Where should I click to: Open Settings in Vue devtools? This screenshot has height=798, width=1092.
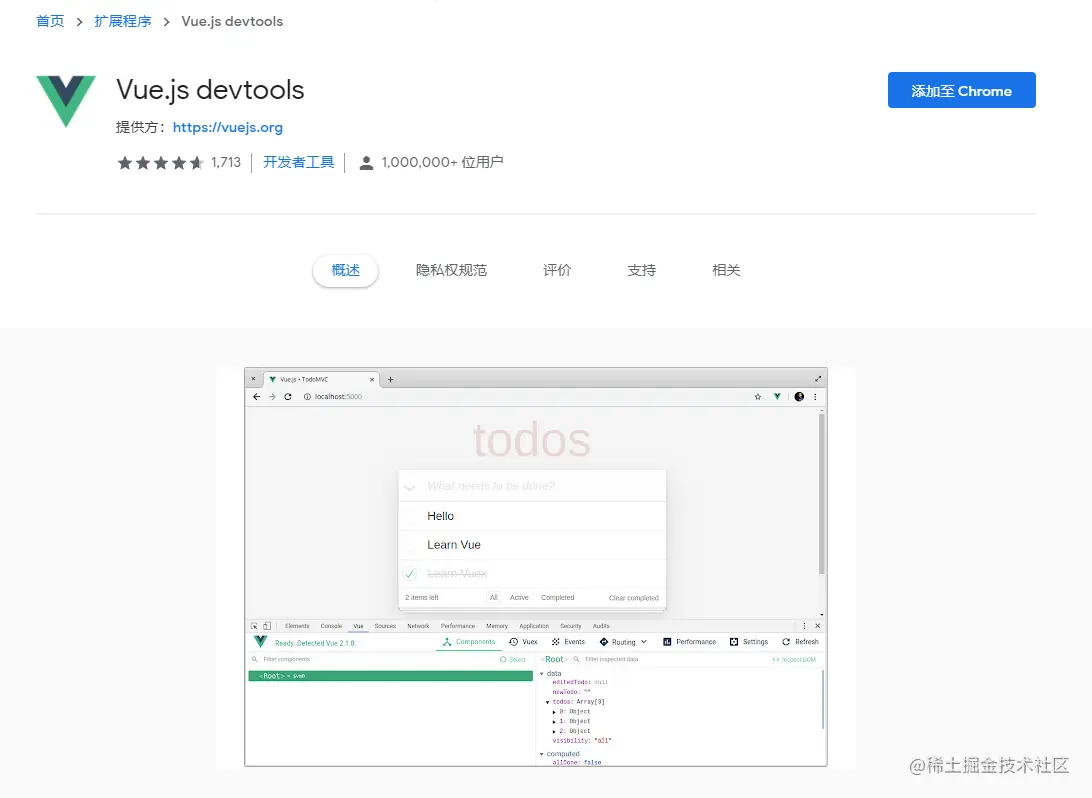click(749, 642)
